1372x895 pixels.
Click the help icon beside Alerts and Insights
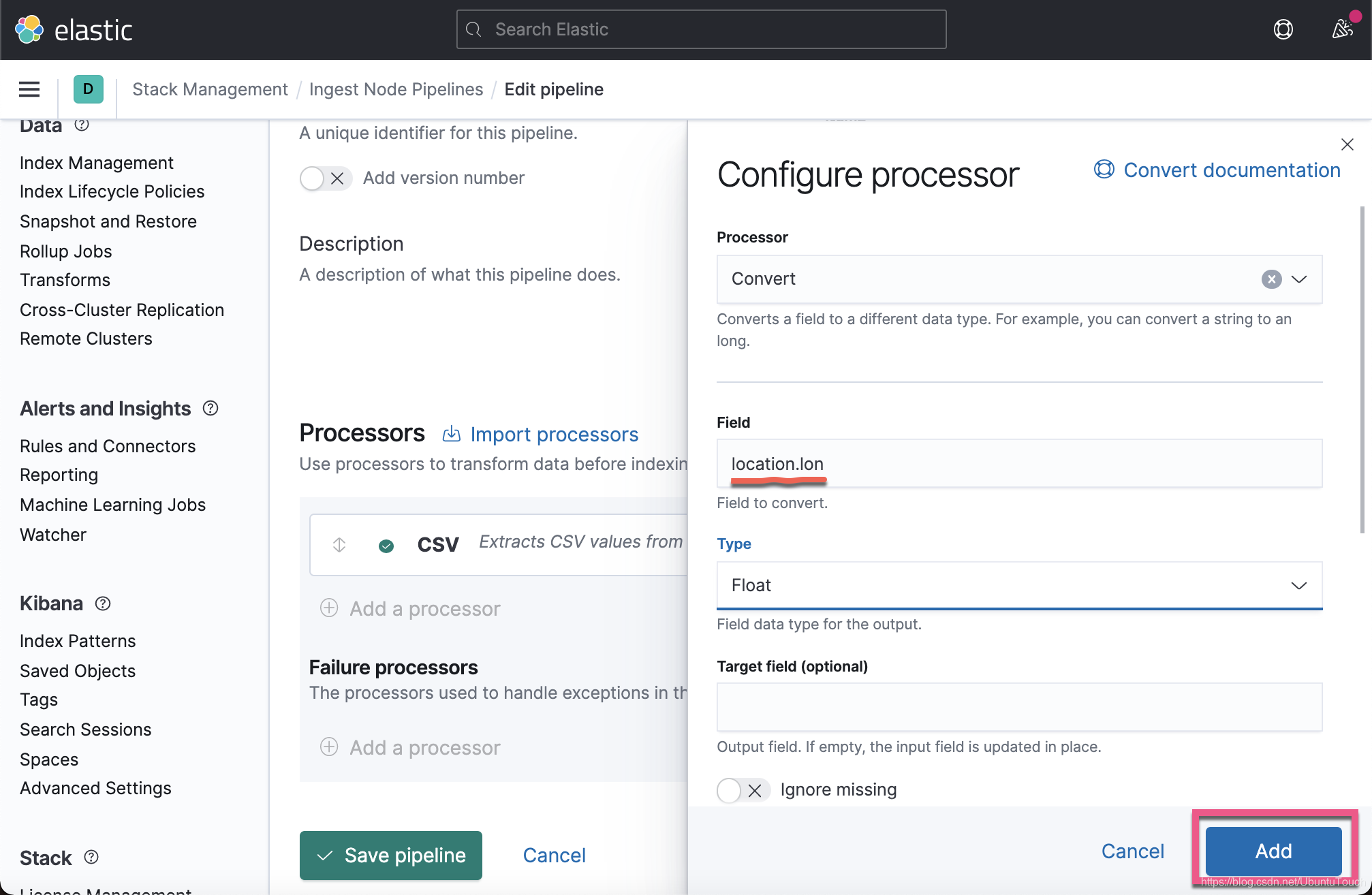coord(210,408)
